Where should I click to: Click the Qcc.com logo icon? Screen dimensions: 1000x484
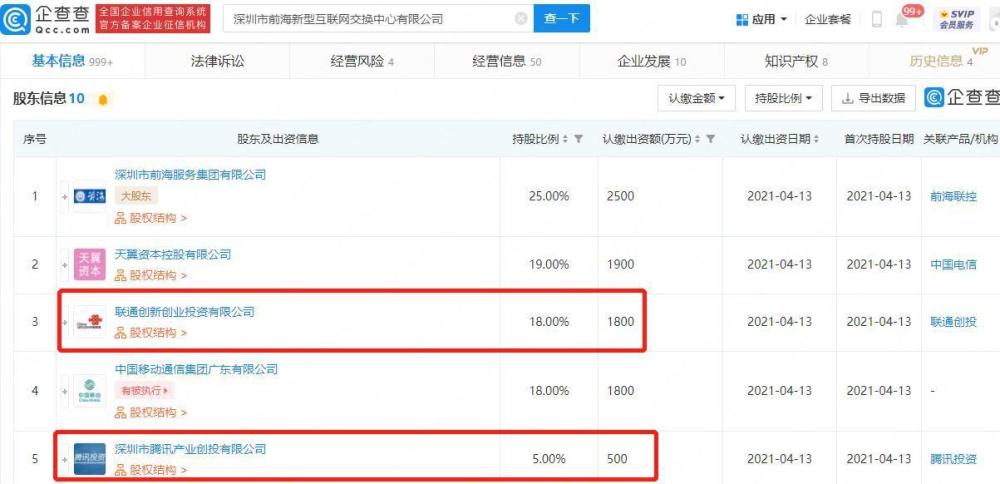[15, 20]
